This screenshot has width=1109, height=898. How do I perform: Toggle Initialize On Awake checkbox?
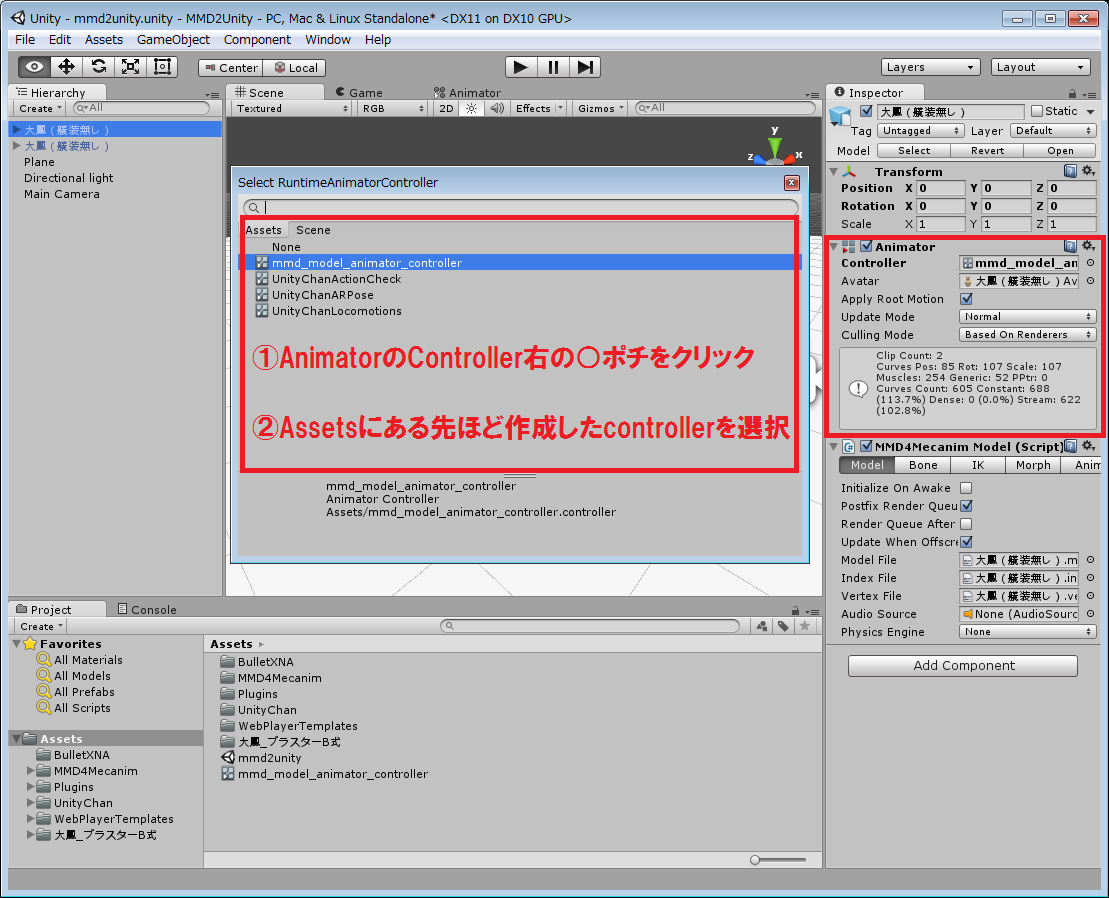click(966, 488)
